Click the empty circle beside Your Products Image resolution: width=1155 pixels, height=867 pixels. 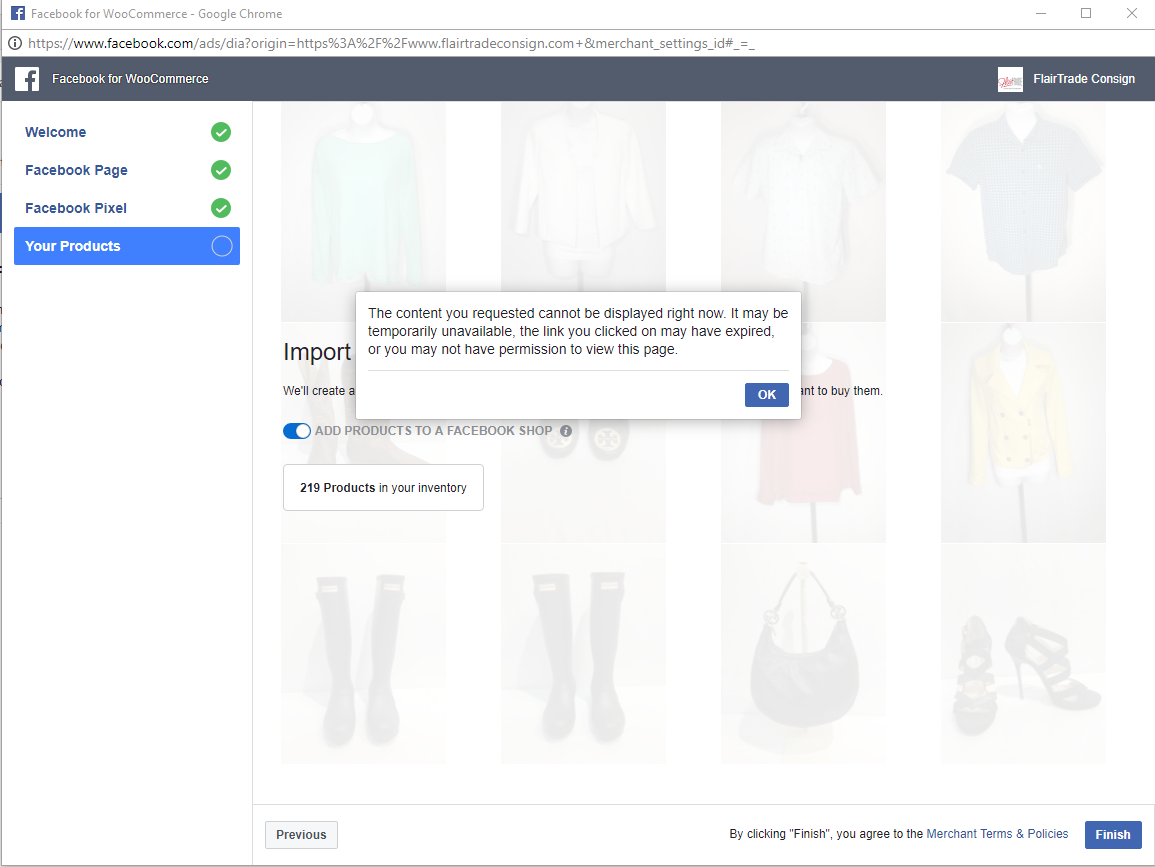click(x=222, y=246)
